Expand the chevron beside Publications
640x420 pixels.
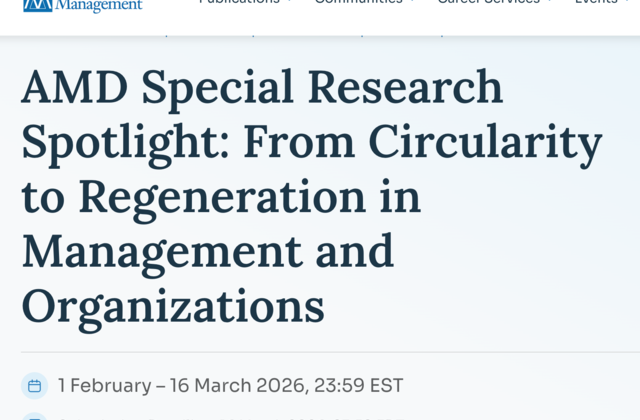(x=289, y=2)
